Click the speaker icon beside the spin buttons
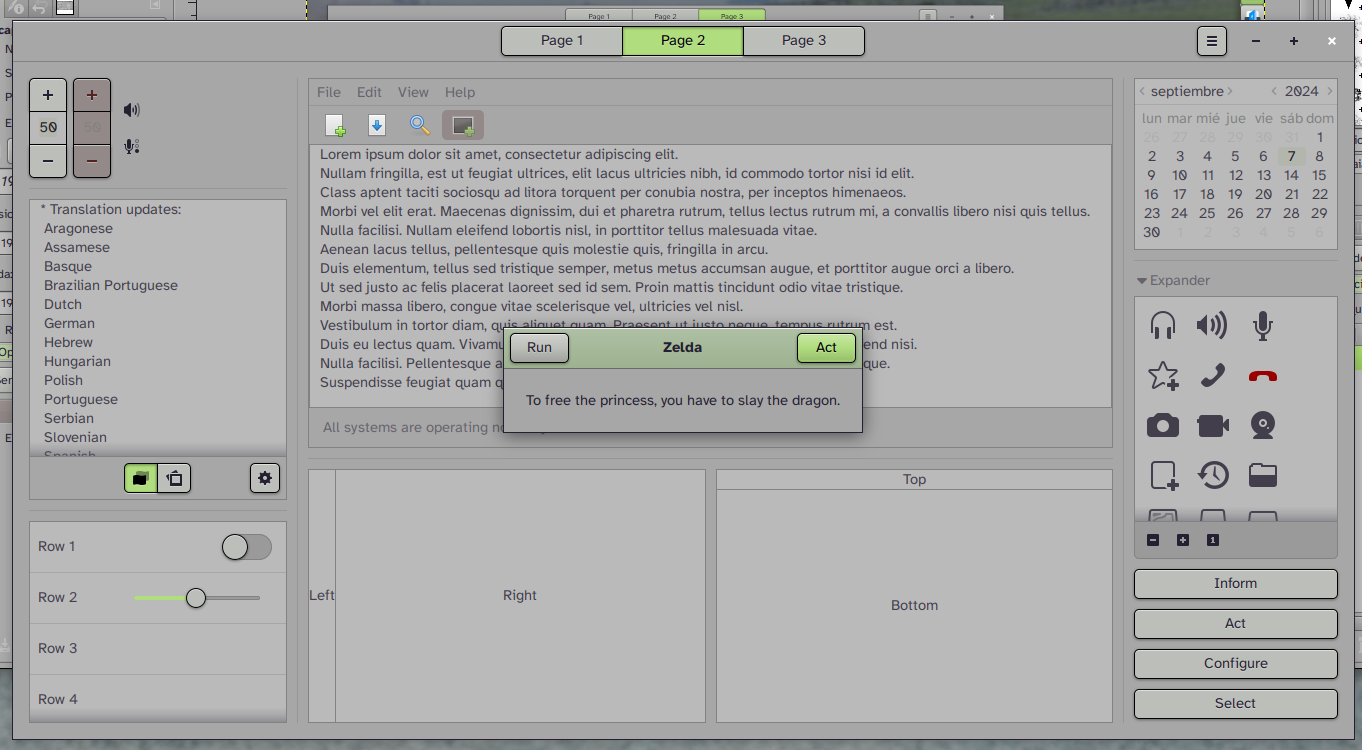1362x750 pixels. pyautogui.click(x=132, y=110)
